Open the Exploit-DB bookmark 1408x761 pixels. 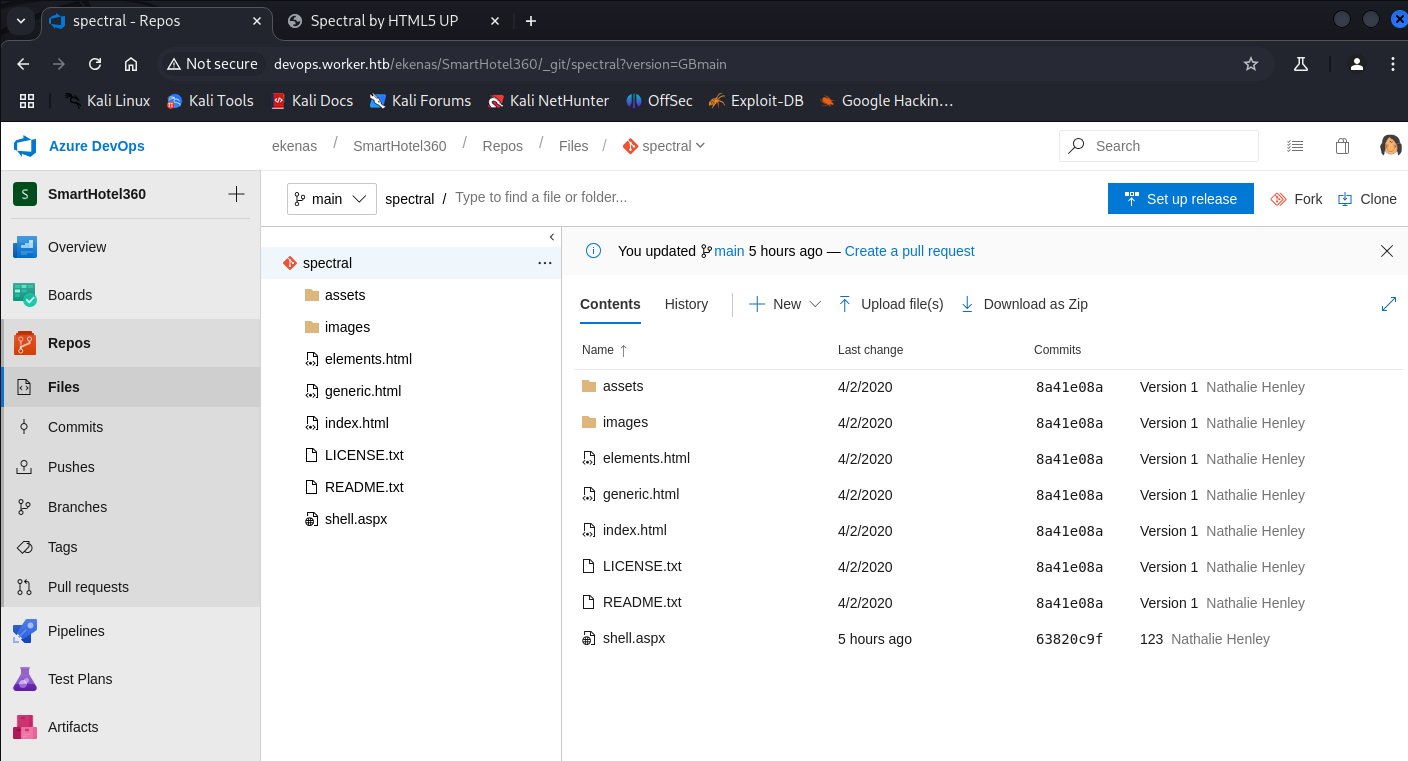point(756,100)
